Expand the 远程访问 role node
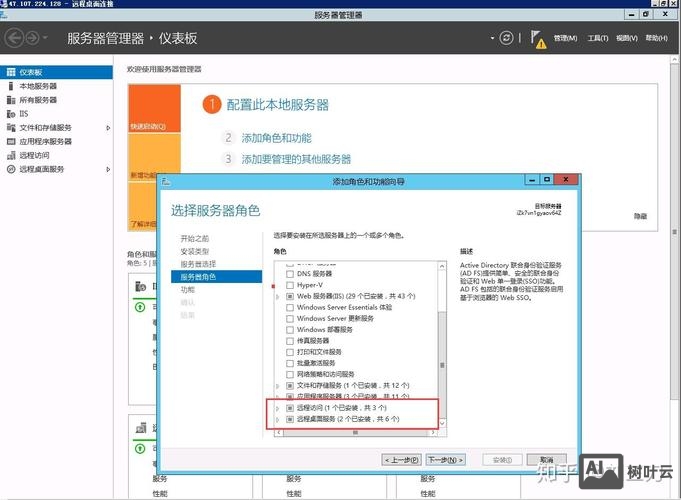681x500 pixels. 278,408
